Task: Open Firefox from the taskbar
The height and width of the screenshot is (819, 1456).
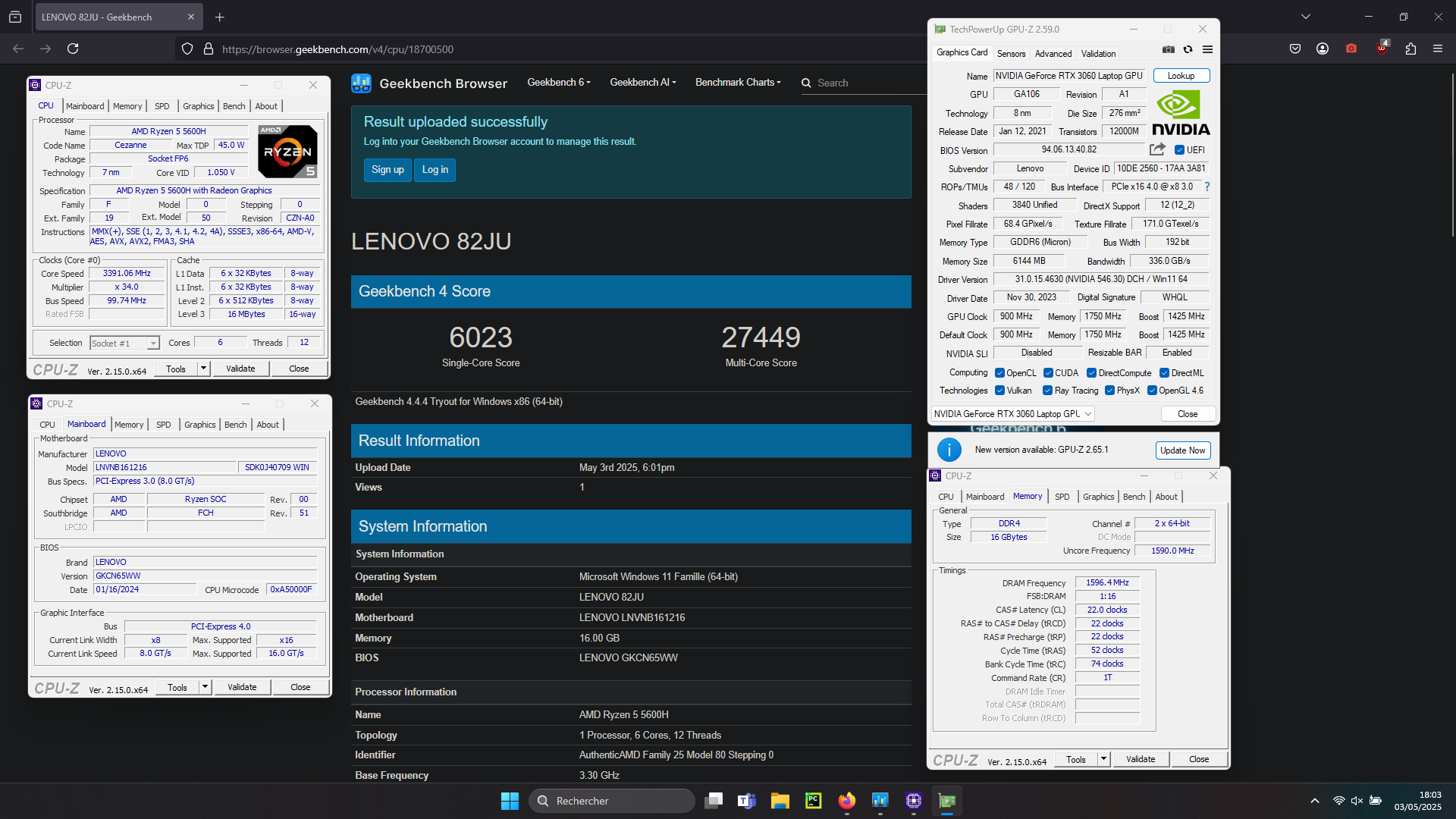Action: tap(847, 801)
